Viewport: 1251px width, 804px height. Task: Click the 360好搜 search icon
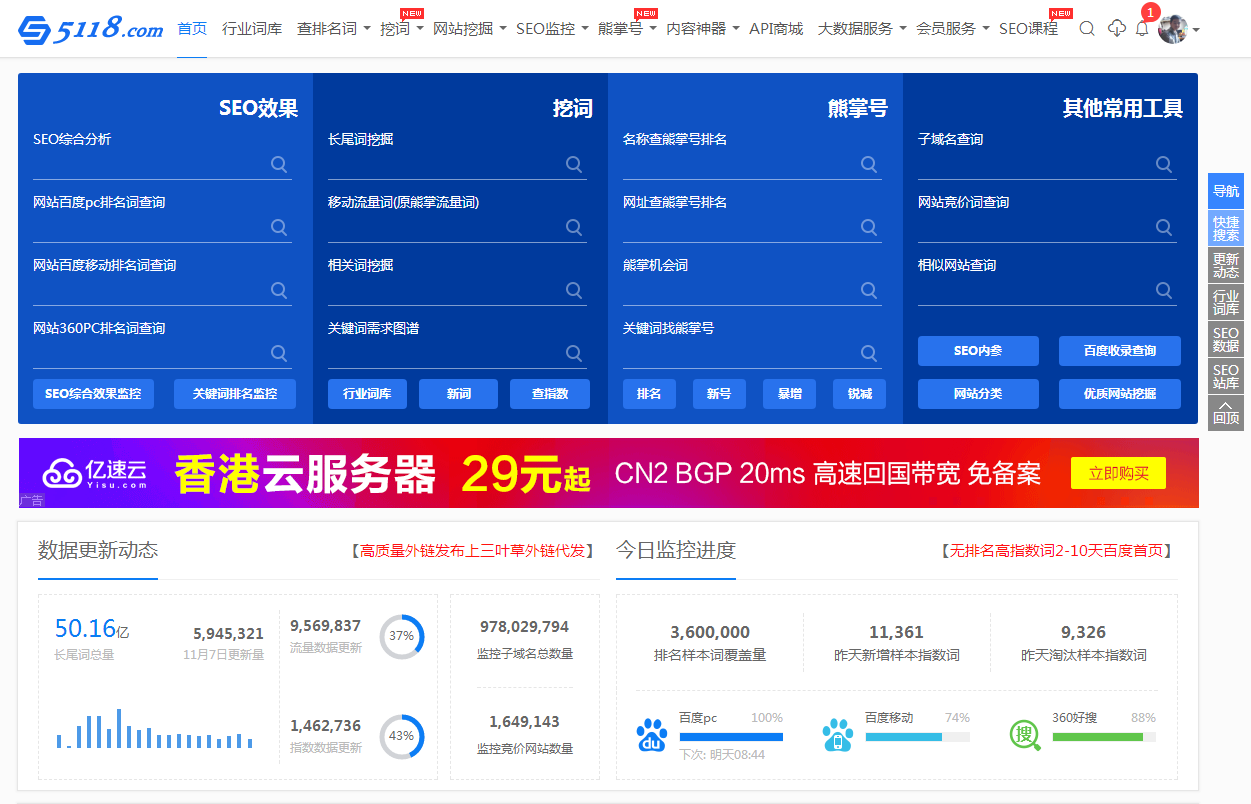(1025, 735)
